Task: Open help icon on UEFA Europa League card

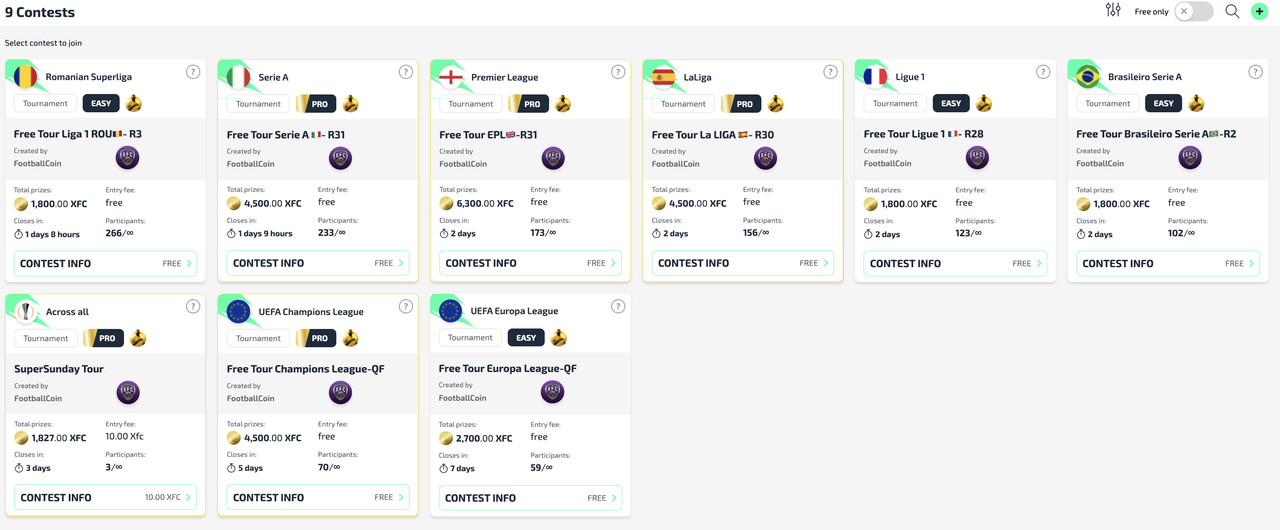Action: (618, 306)
